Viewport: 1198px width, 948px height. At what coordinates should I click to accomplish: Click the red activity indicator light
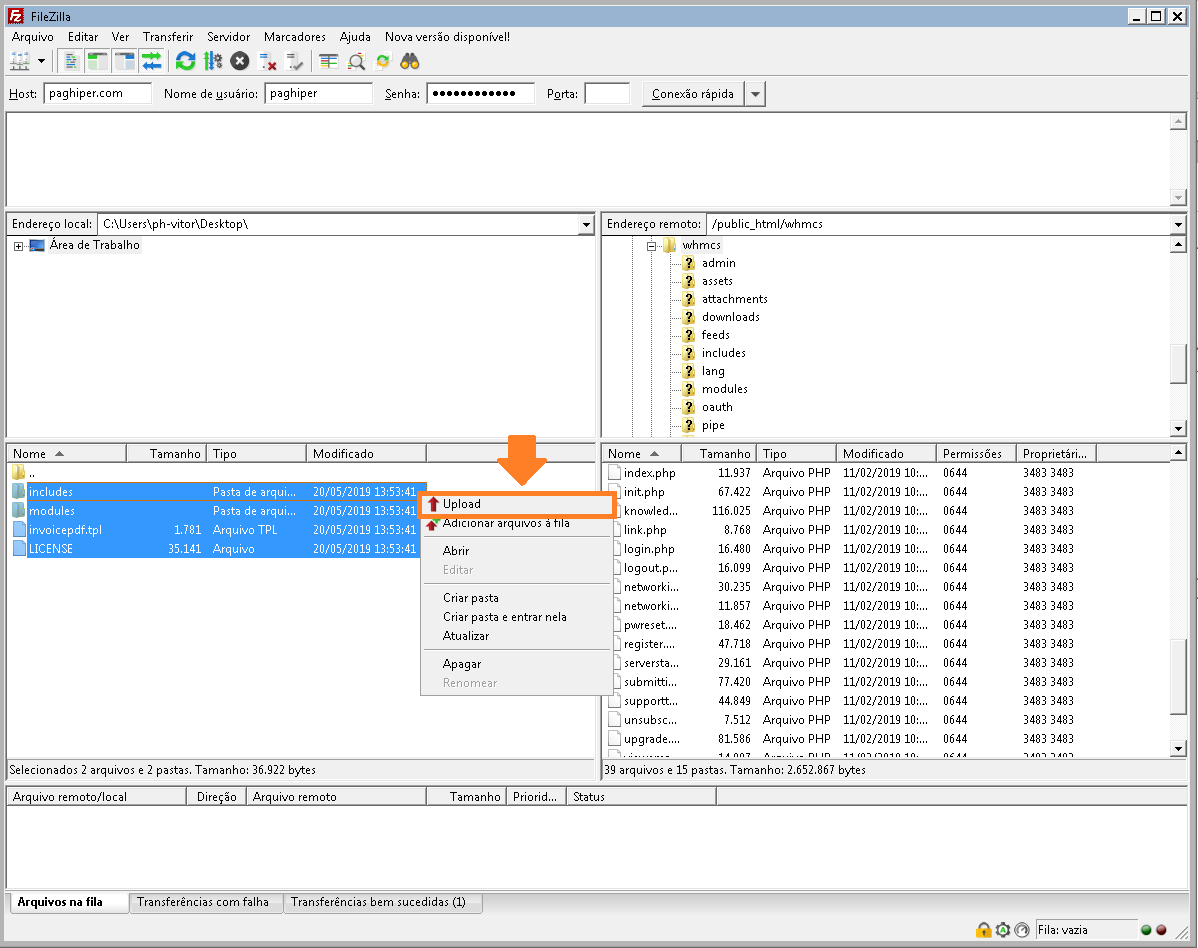pos(1161,930)
